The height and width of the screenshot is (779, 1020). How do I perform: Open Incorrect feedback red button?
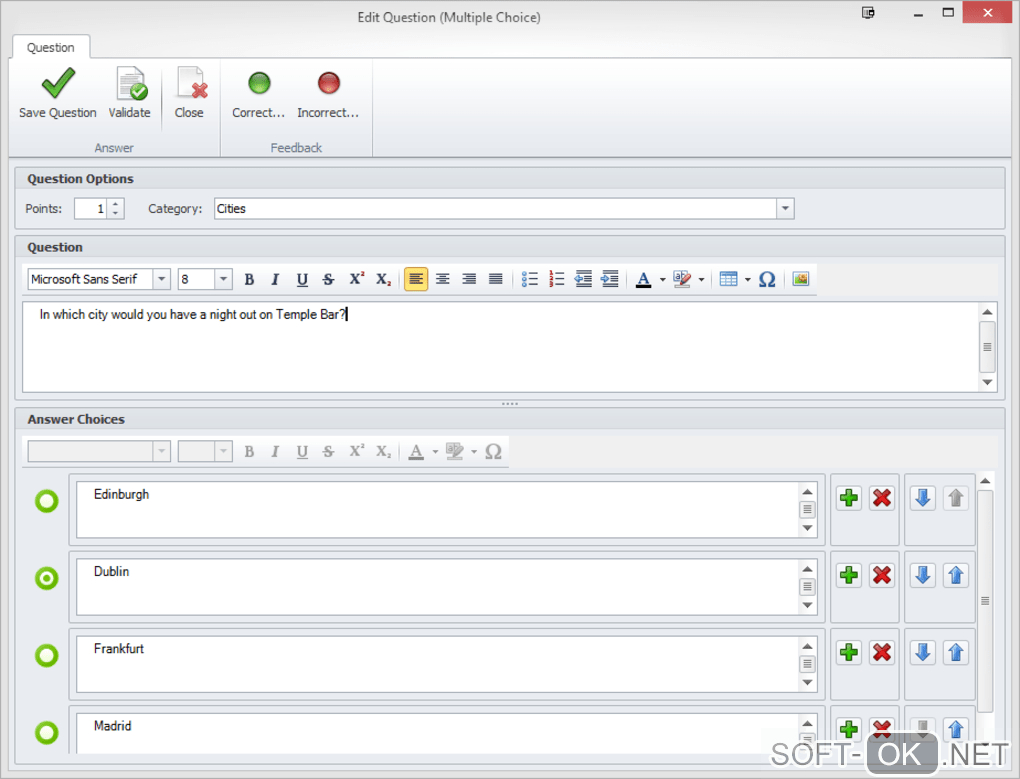(328, 94)
